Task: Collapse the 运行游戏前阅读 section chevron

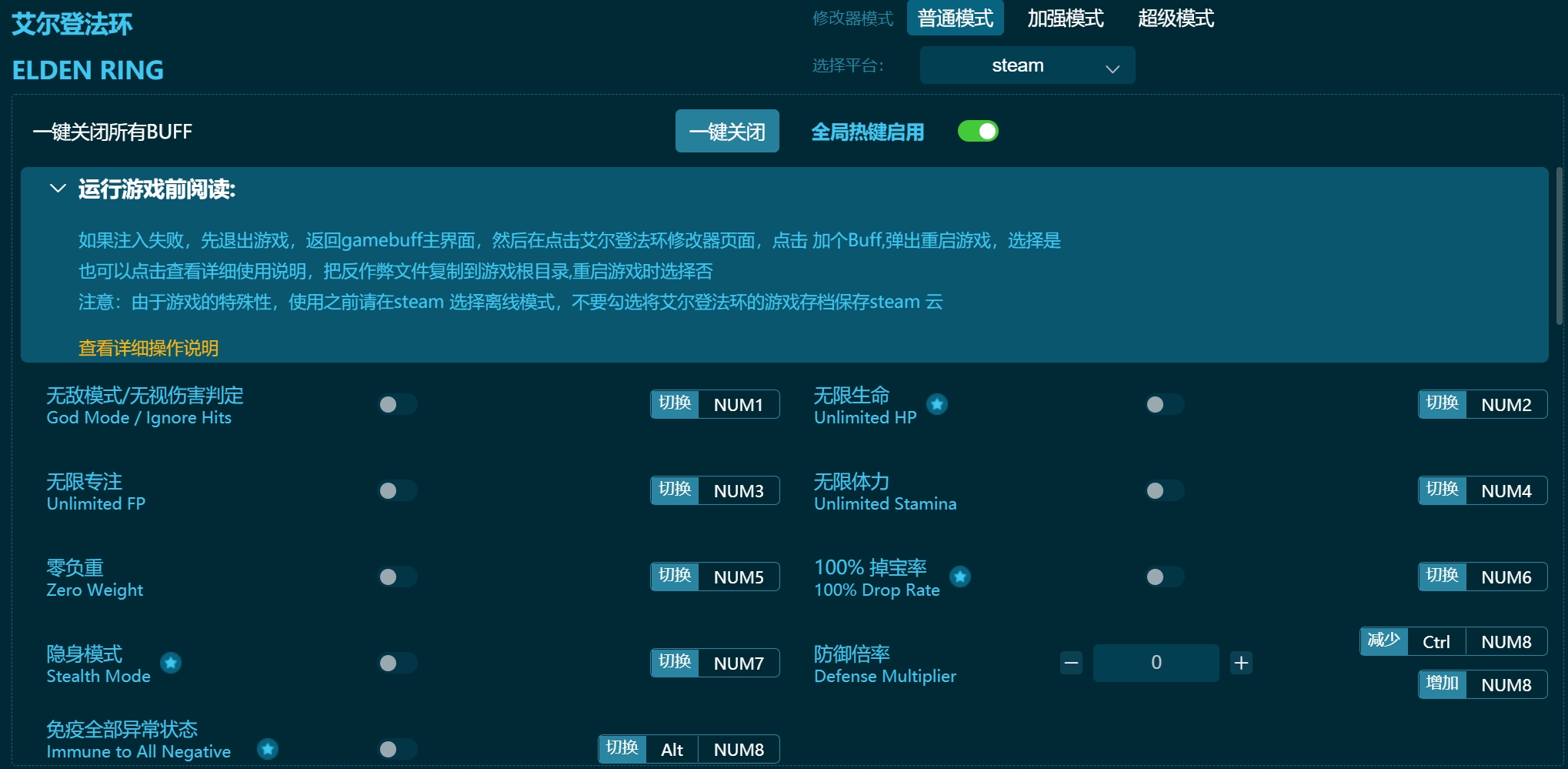Action: pyautogui.click(x=58, y=189)
